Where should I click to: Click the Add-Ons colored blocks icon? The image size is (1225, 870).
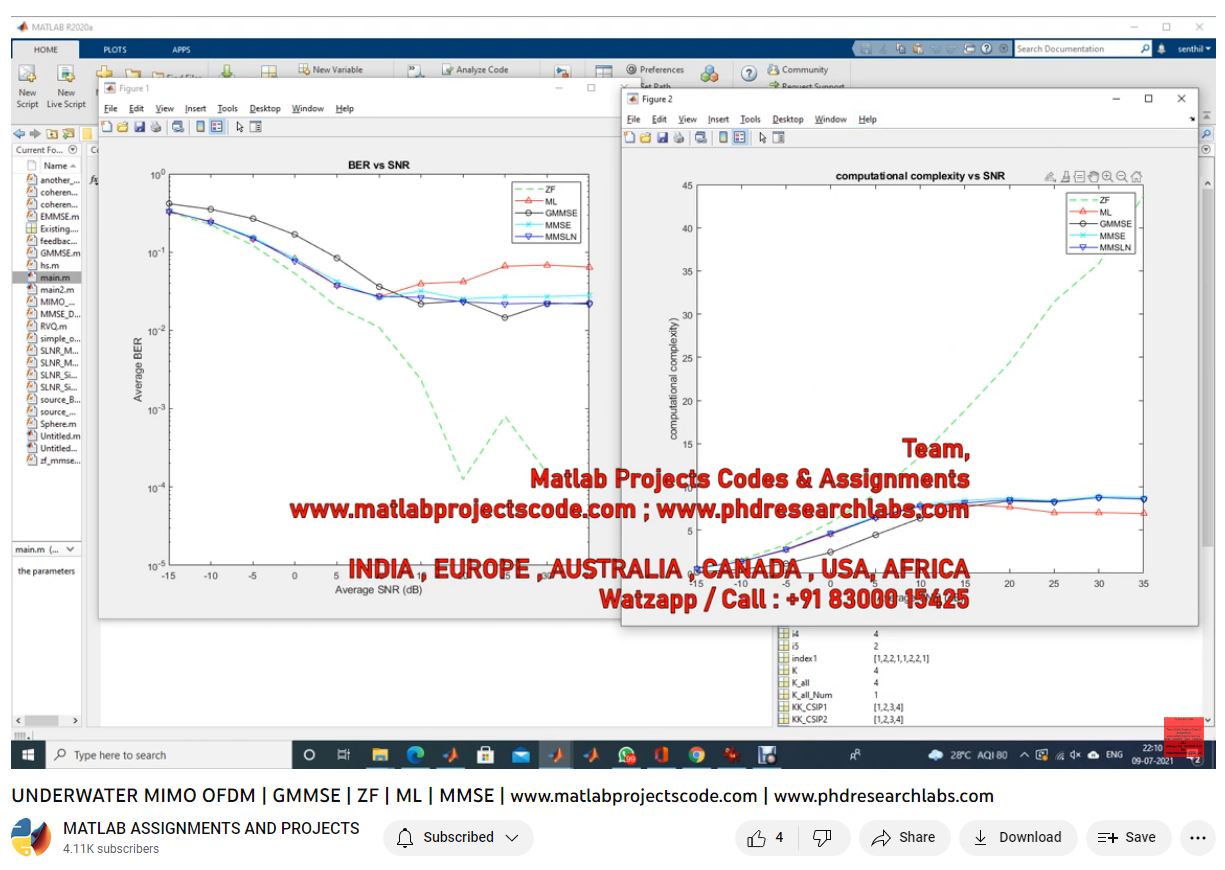709,74
